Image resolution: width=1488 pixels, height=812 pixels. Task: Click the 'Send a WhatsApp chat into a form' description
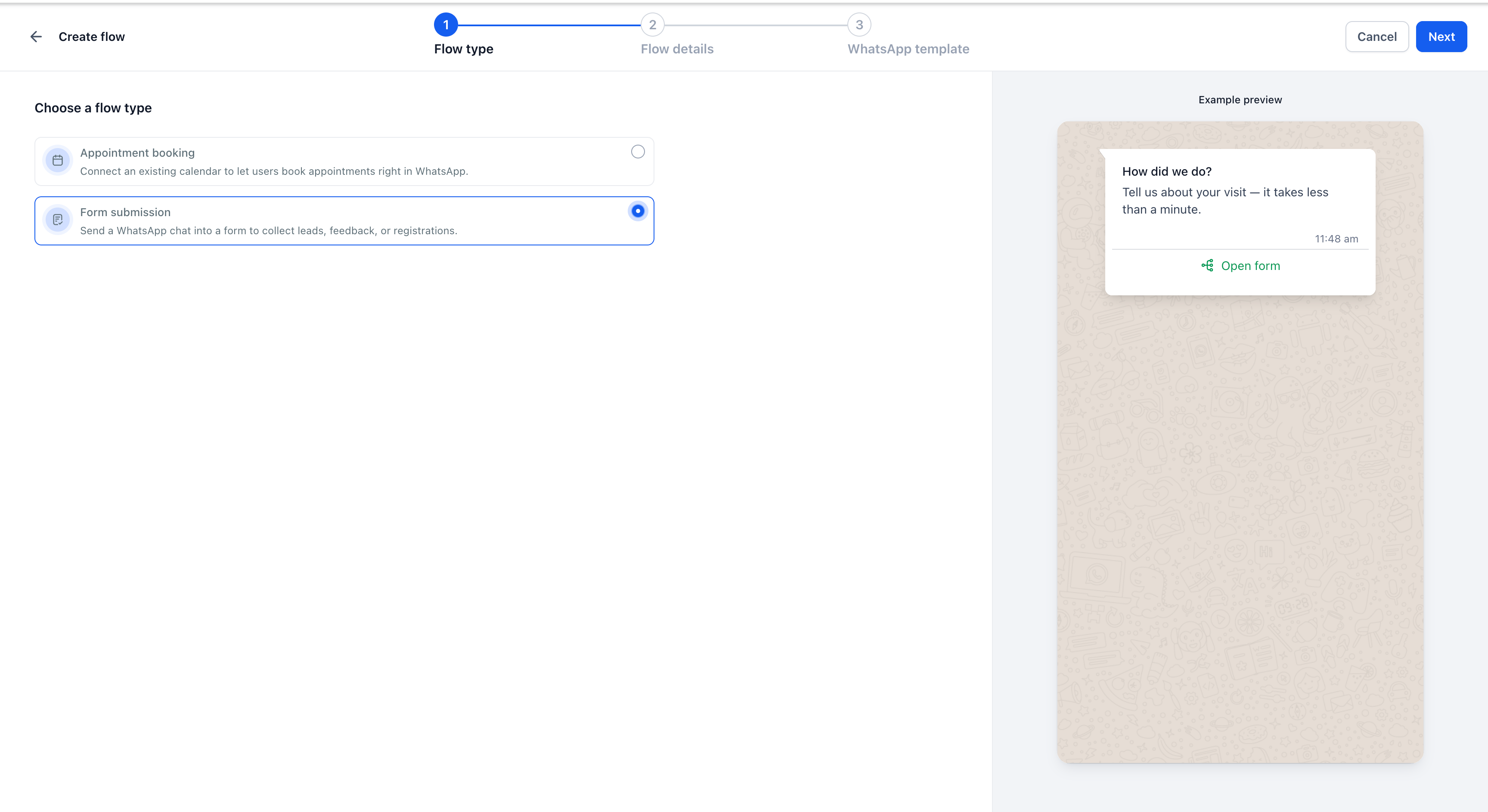pos(269,231)
